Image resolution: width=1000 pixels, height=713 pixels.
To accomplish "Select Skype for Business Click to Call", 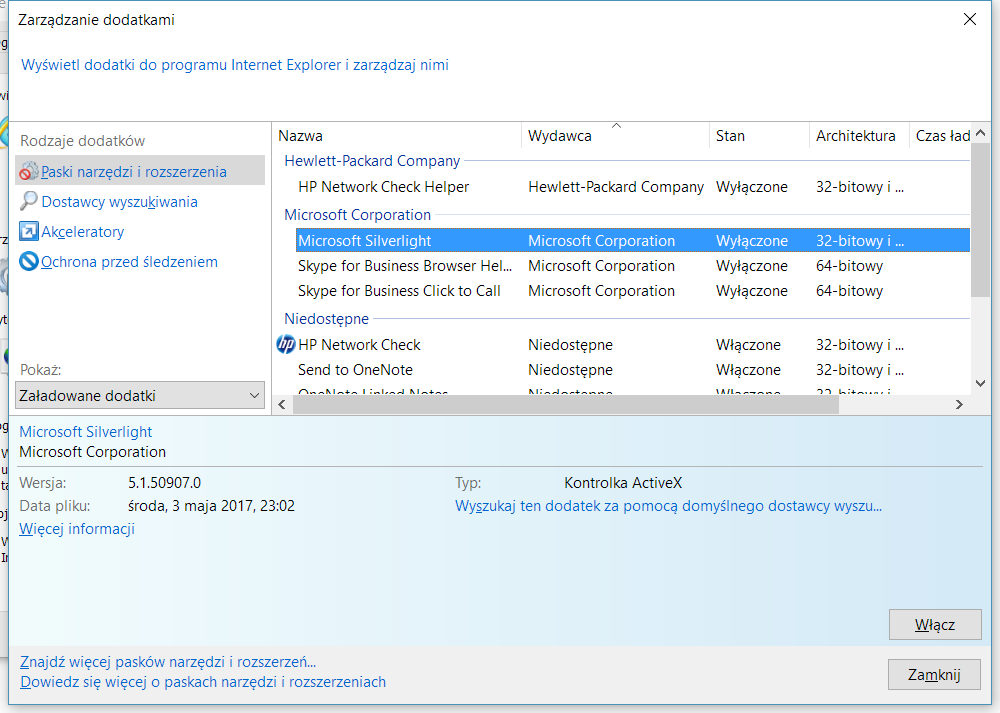I will [399, 291].
